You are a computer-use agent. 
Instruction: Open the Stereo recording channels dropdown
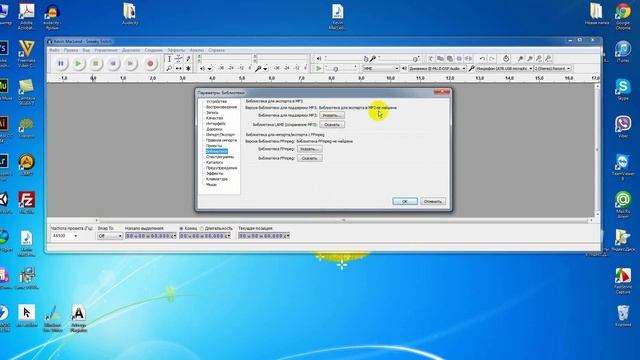click(552, 69)
